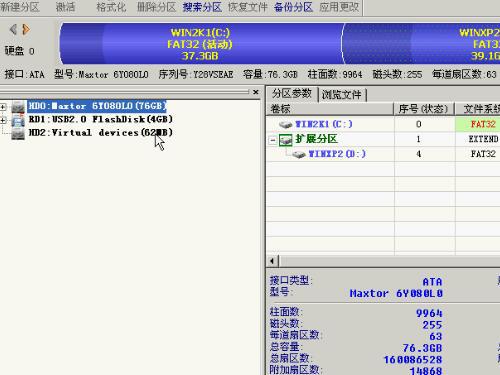Collapse the 扩展分区 node in partition list
Image resolution: width=500 pixels, height=375 pixels.
(x=273, y=140)
